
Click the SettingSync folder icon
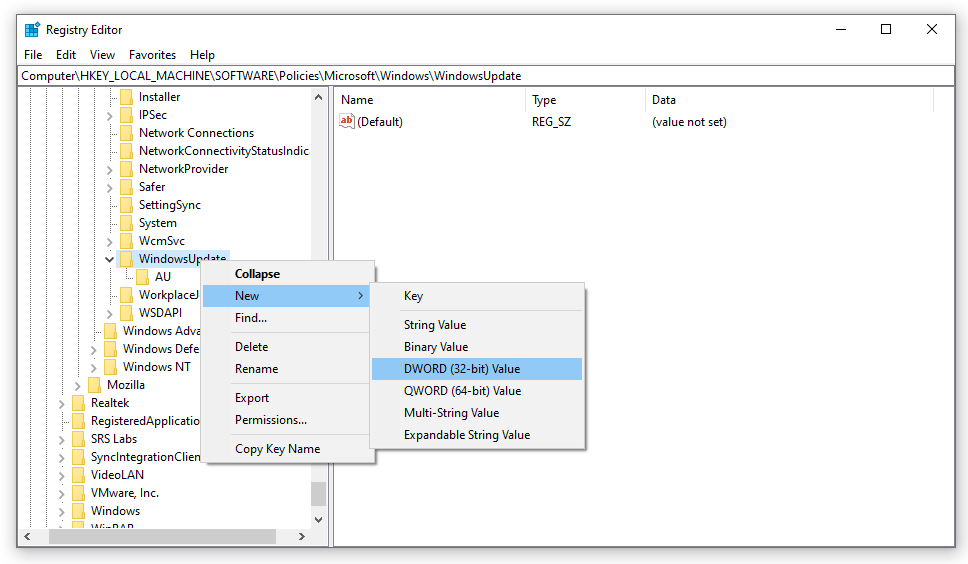coord(127,205)
